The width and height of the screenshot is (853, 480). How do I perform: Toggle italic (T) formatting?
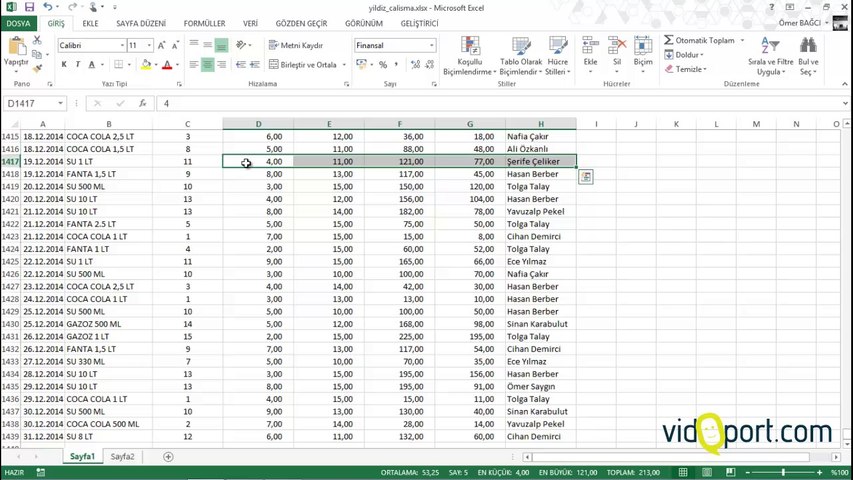78,64
